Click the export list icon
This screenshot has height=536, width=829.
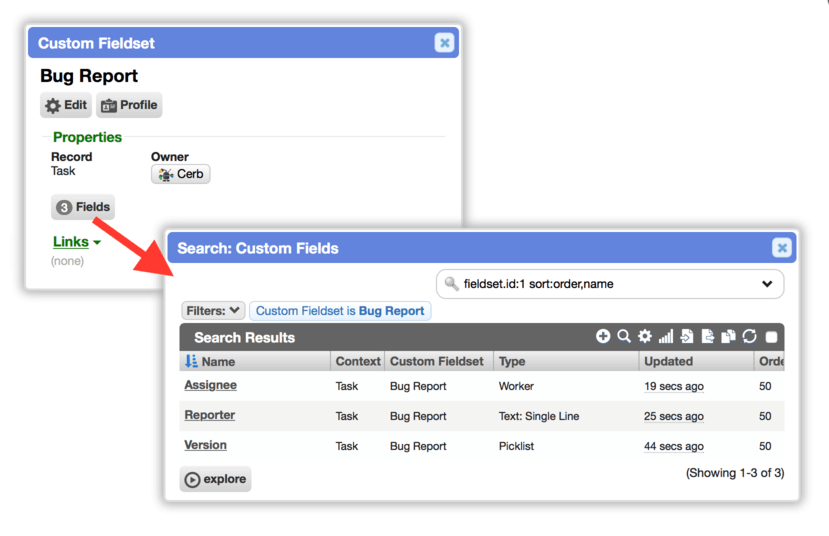707,336
